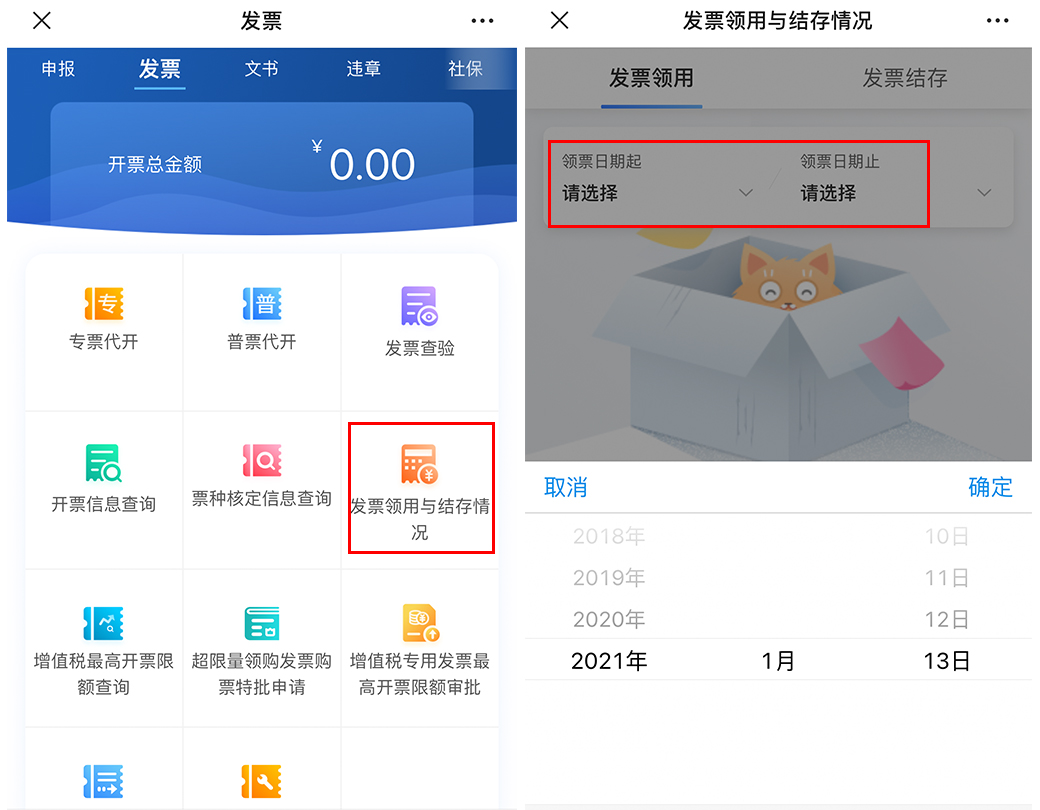Open 超限量领购发票购票特批申请 icon

point(262,623)
